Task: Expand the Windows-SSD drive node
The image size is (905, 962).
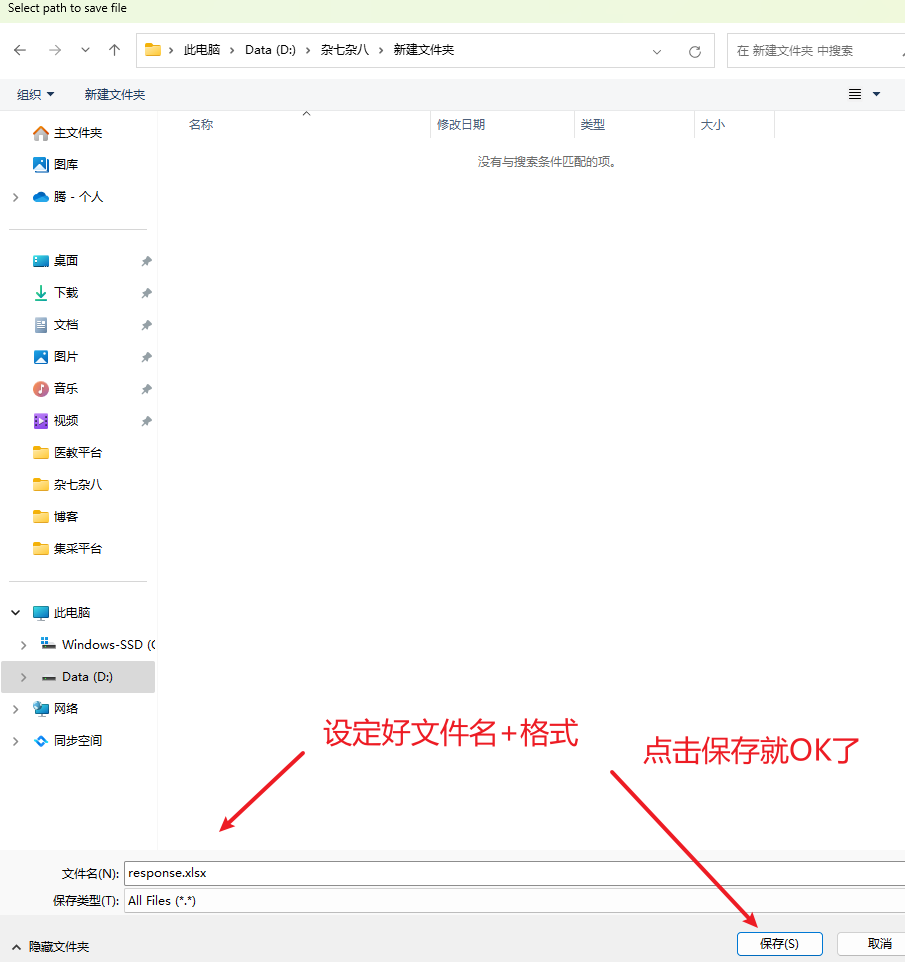Action: click(24, 645)
